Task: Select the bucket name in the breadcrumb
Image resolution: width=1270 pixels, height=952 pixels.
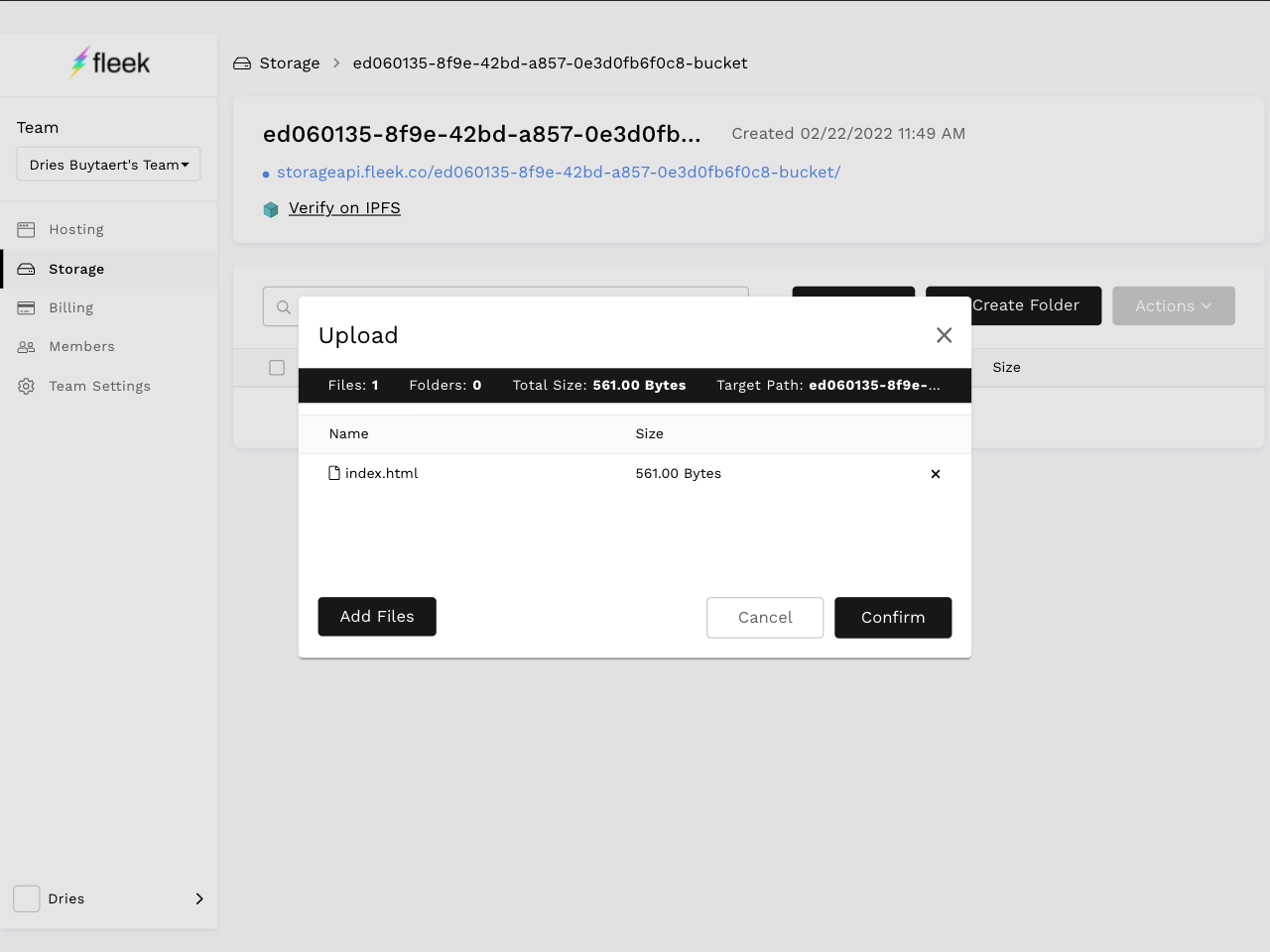Action: (x=550, y=62)
